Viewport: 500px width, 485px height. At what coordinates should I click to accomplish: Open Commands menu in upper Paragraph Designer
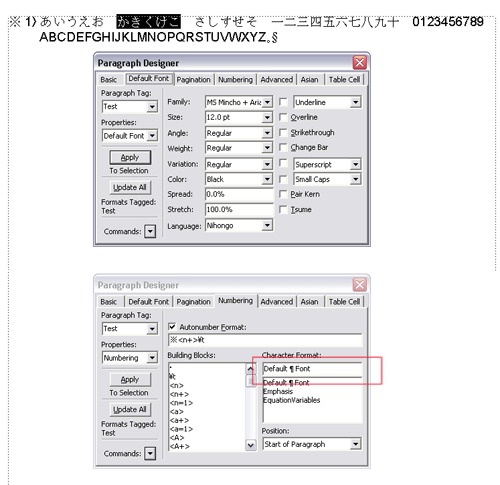tap(150, 231)
